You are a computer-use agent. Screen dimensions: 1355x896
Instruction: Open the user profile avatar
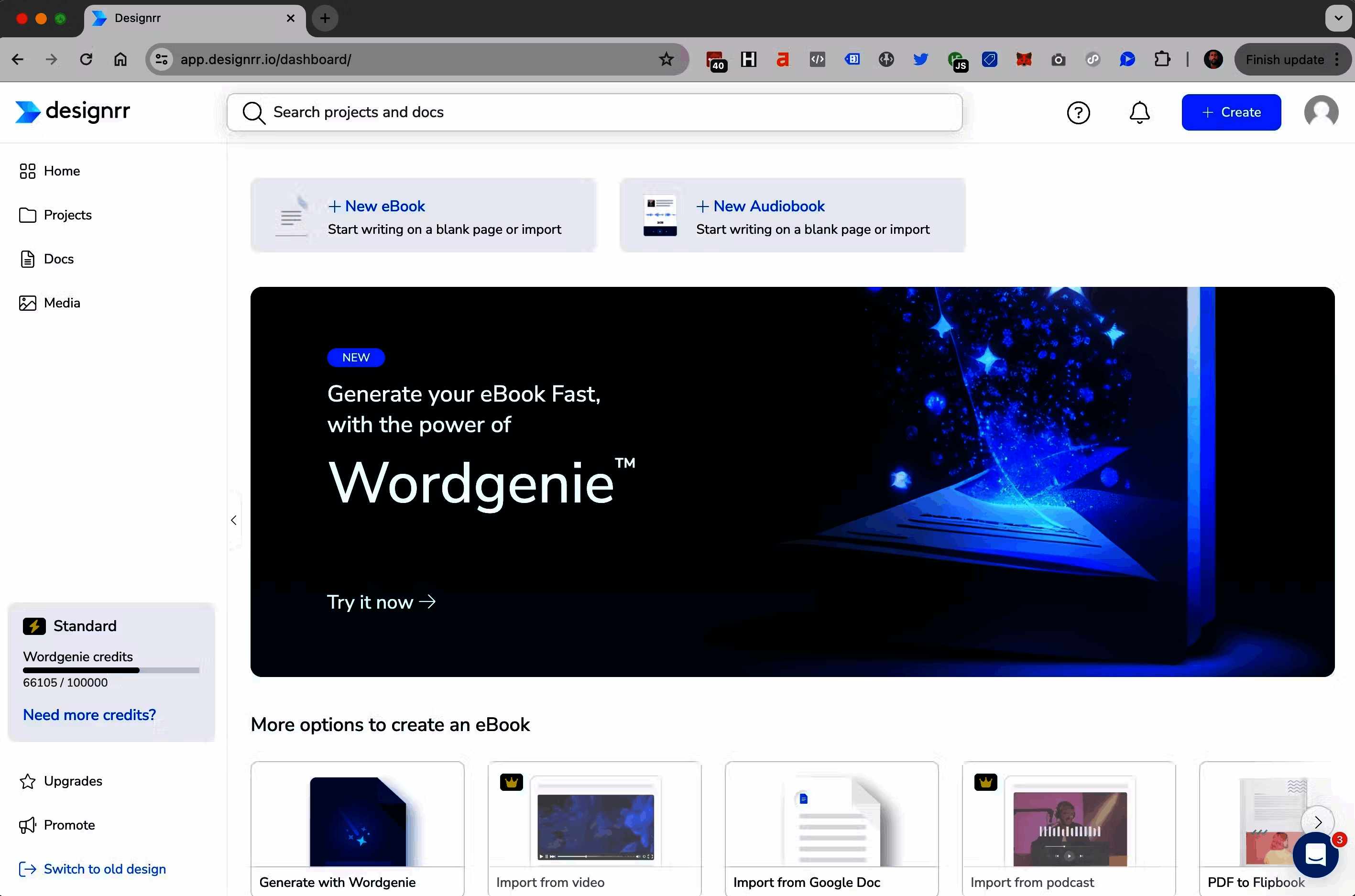(x=1321, y=112)
